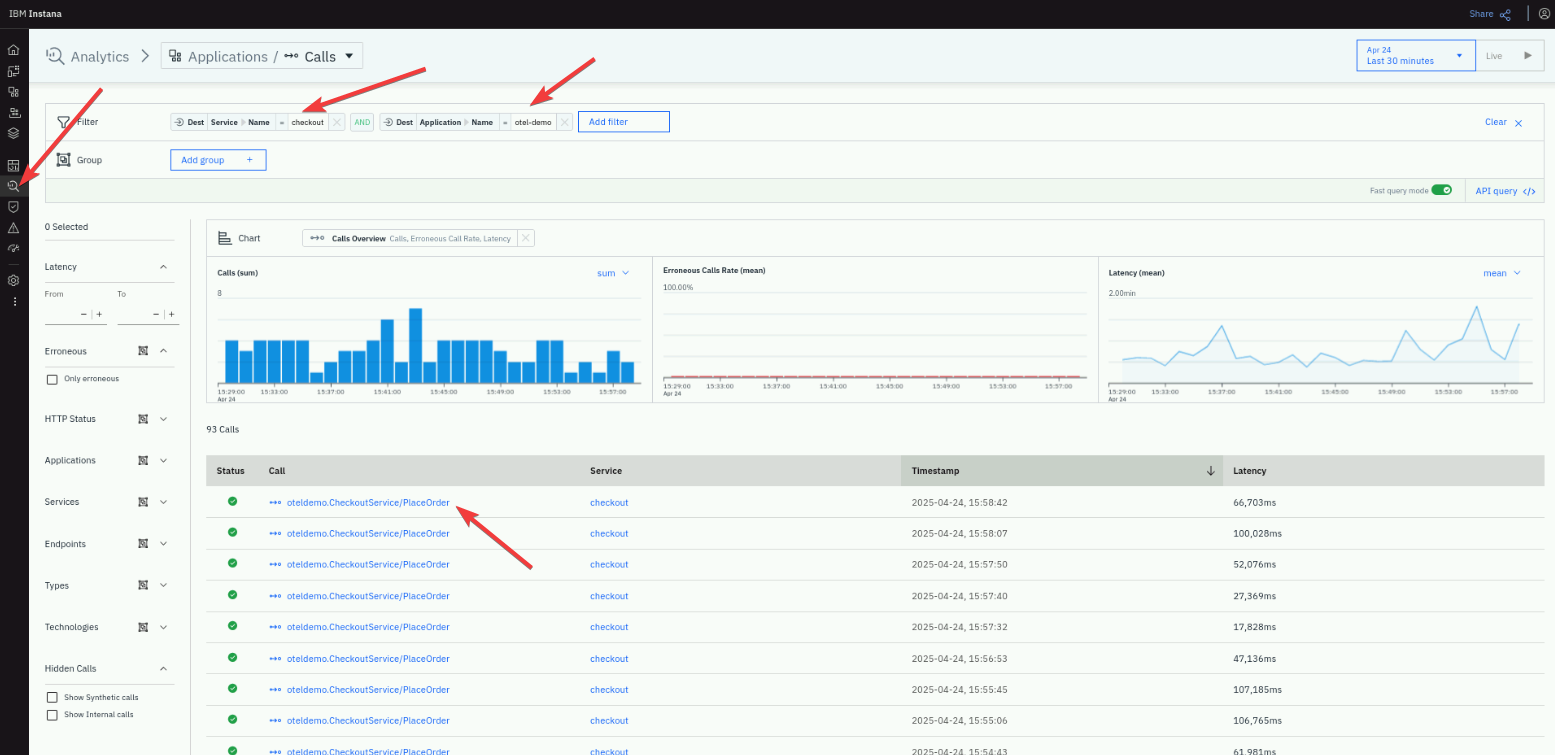Click the 93 Calls count text
1555x755 pixels.
(223, 429)
